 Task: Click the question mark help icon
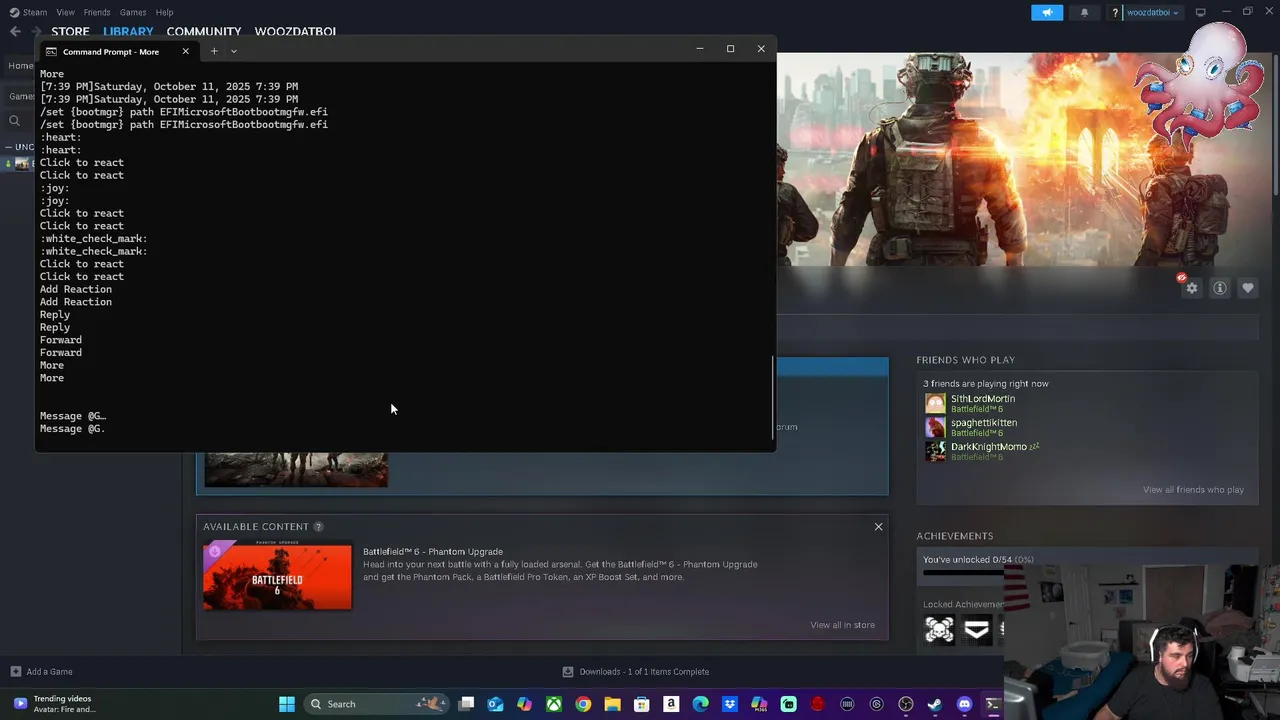[x=1114, y=13]
